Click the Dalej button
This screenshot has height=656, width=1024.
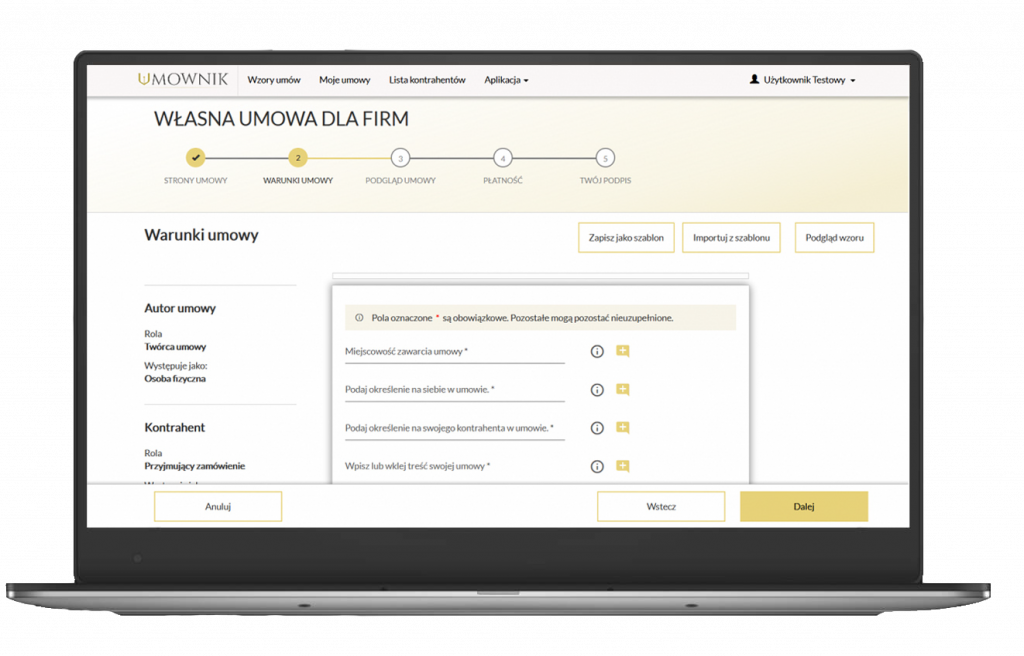(x=804, y=506)
